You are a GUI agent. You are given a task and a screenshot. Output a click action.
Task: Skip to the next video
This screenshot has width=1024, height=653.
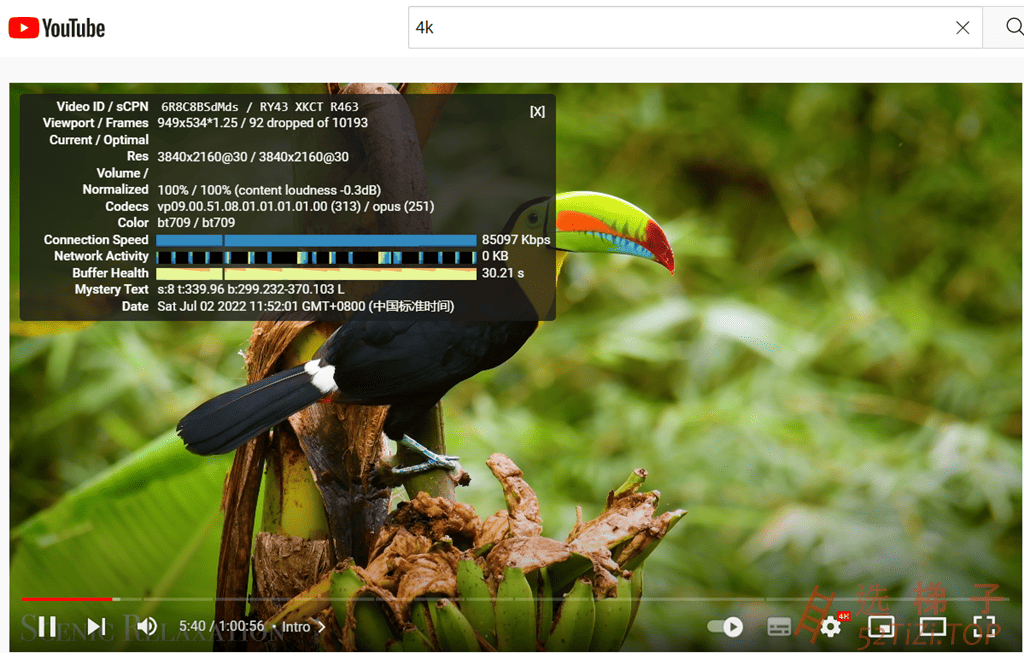pyautogui.click(x=96, y=627)
